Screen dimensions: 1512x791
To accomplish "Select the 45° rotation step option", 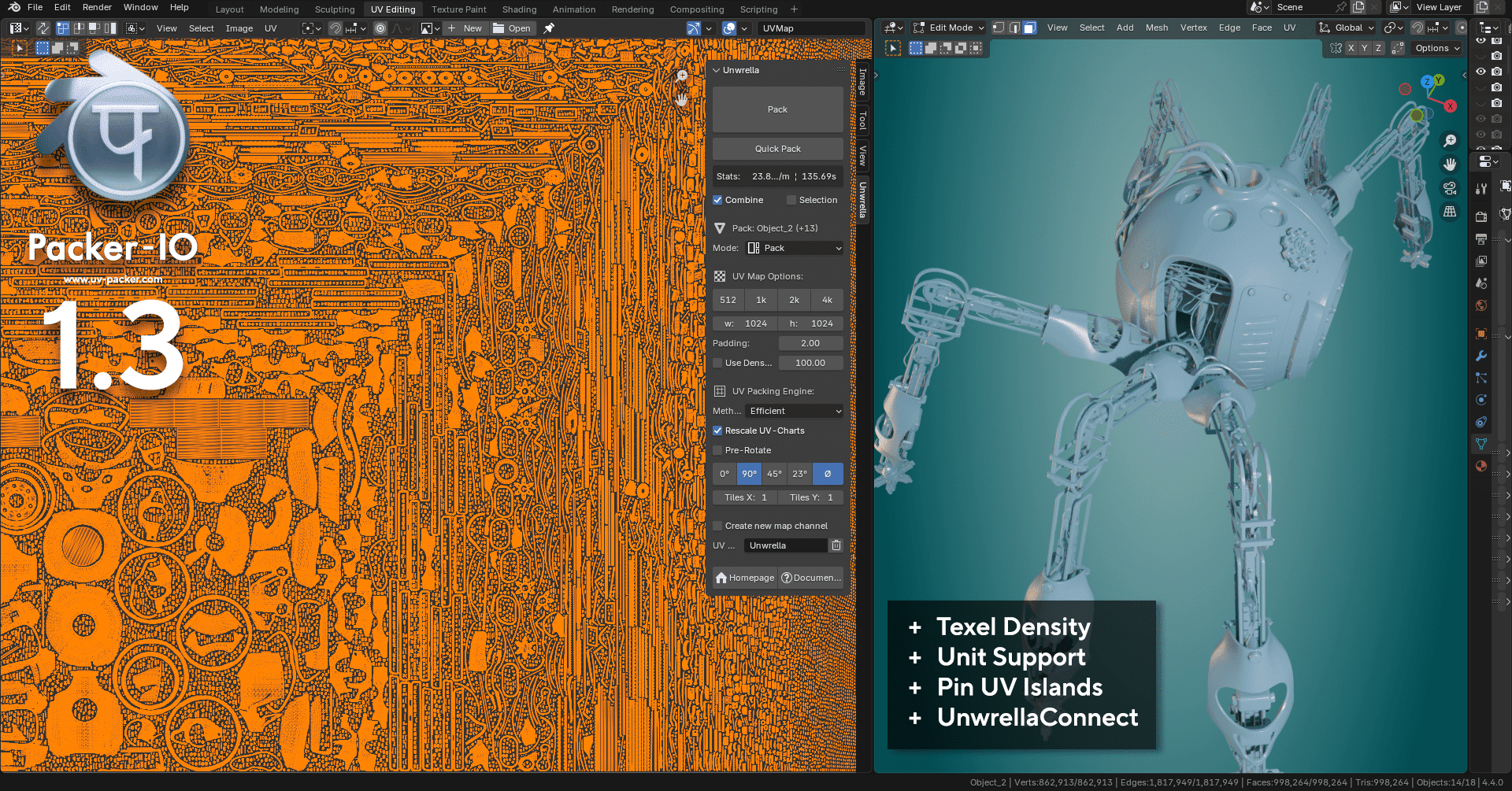I will 774,474.
